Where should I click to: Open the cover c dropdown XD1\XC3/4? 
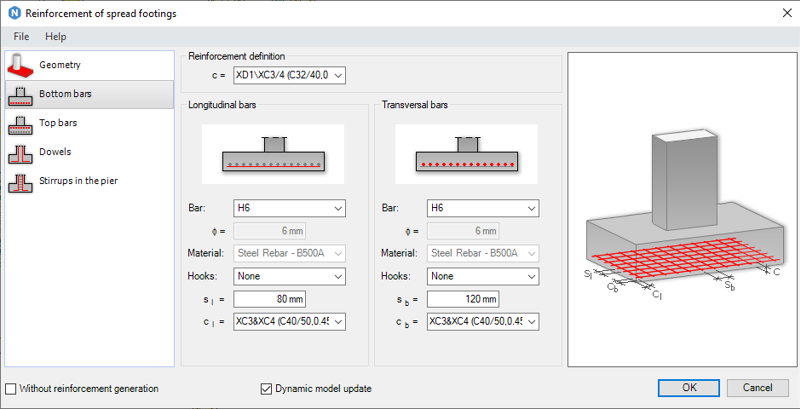290,75
